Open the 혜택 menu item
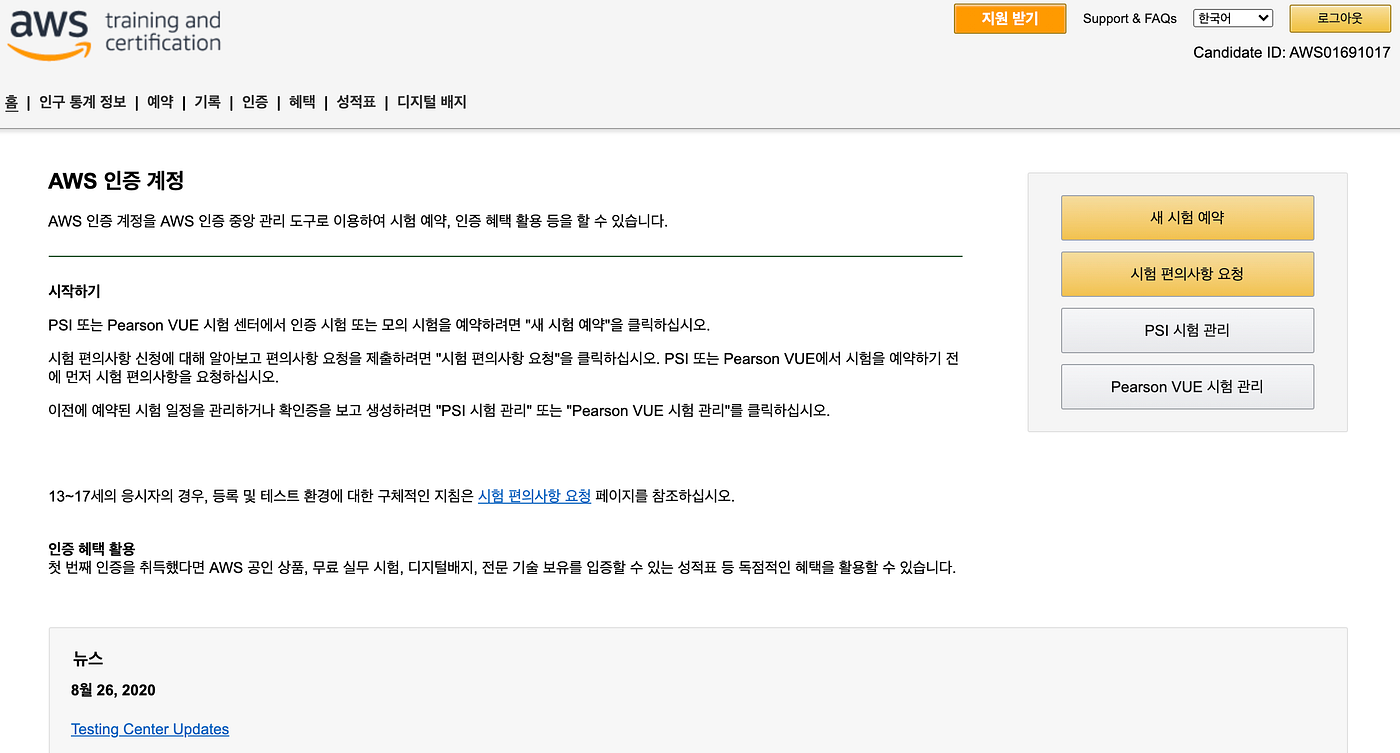 click(302, 102)
